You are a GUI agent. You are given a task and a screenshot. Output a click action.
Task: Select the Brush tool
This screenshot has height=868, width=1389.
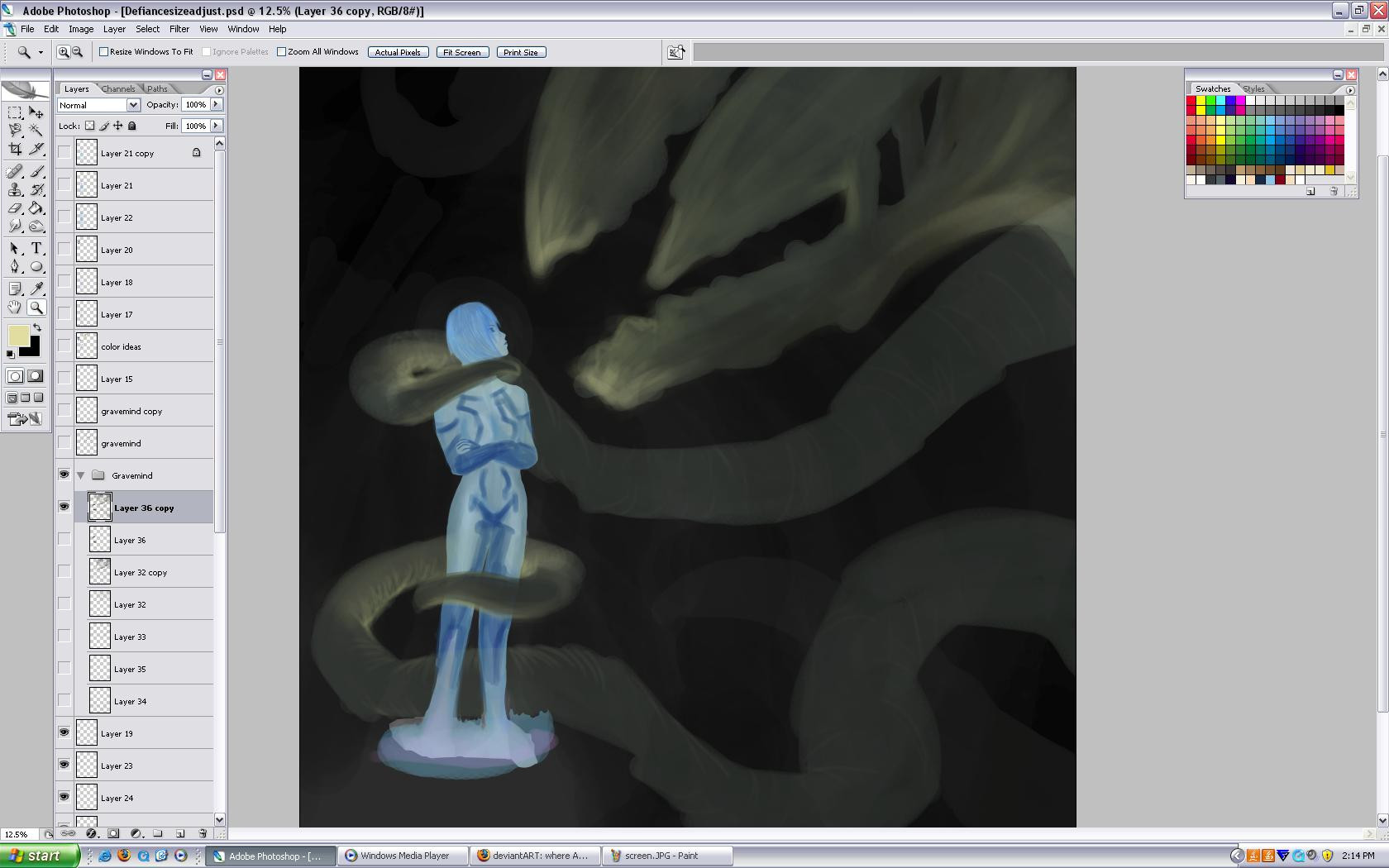pyautogui.click(x=36, y=172)
